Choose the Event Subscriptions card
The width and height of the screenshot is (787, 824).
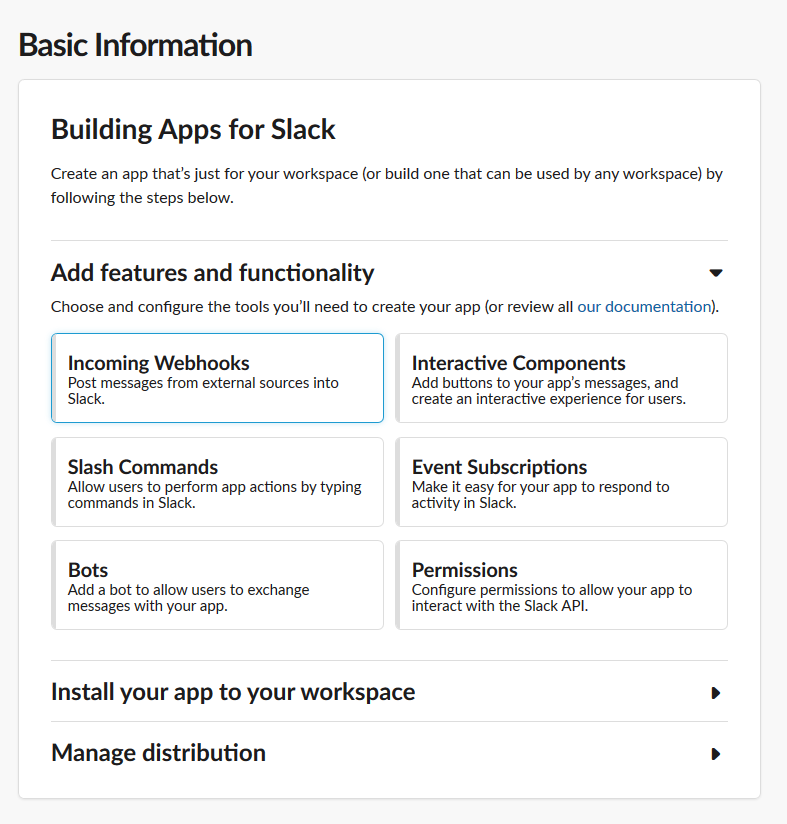(562, 482)
